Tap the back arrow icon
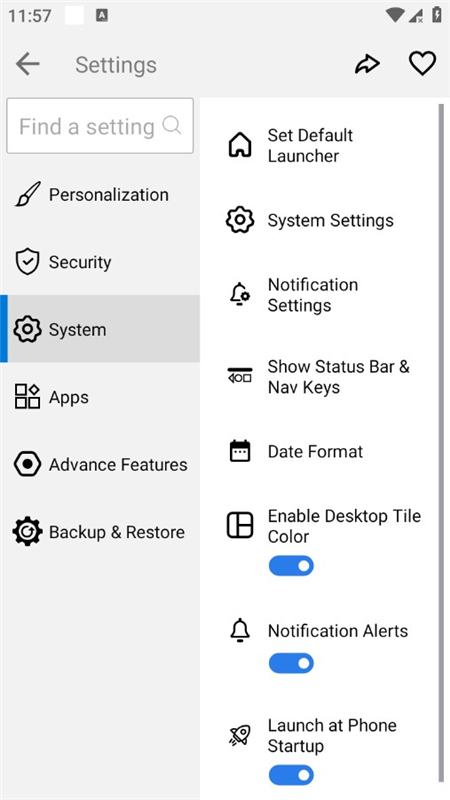Viewport: 450px width, 800px height. (x=28, y=64)
